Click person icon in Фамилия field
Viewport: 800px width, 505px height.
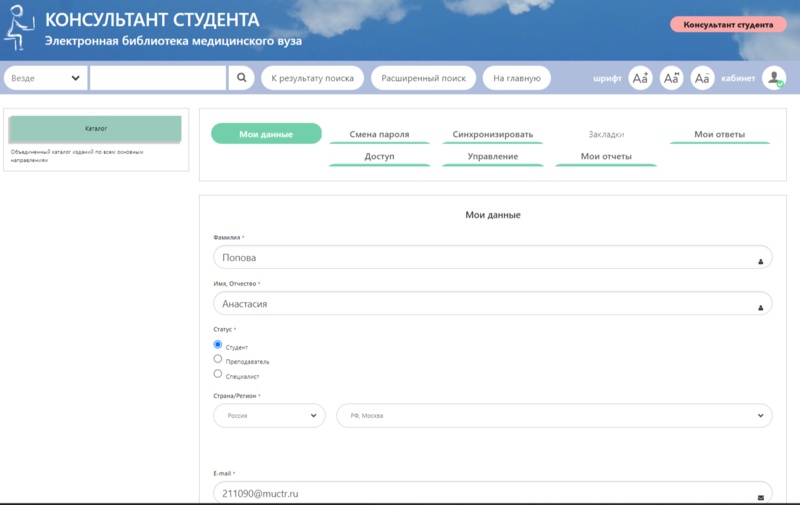760,260
